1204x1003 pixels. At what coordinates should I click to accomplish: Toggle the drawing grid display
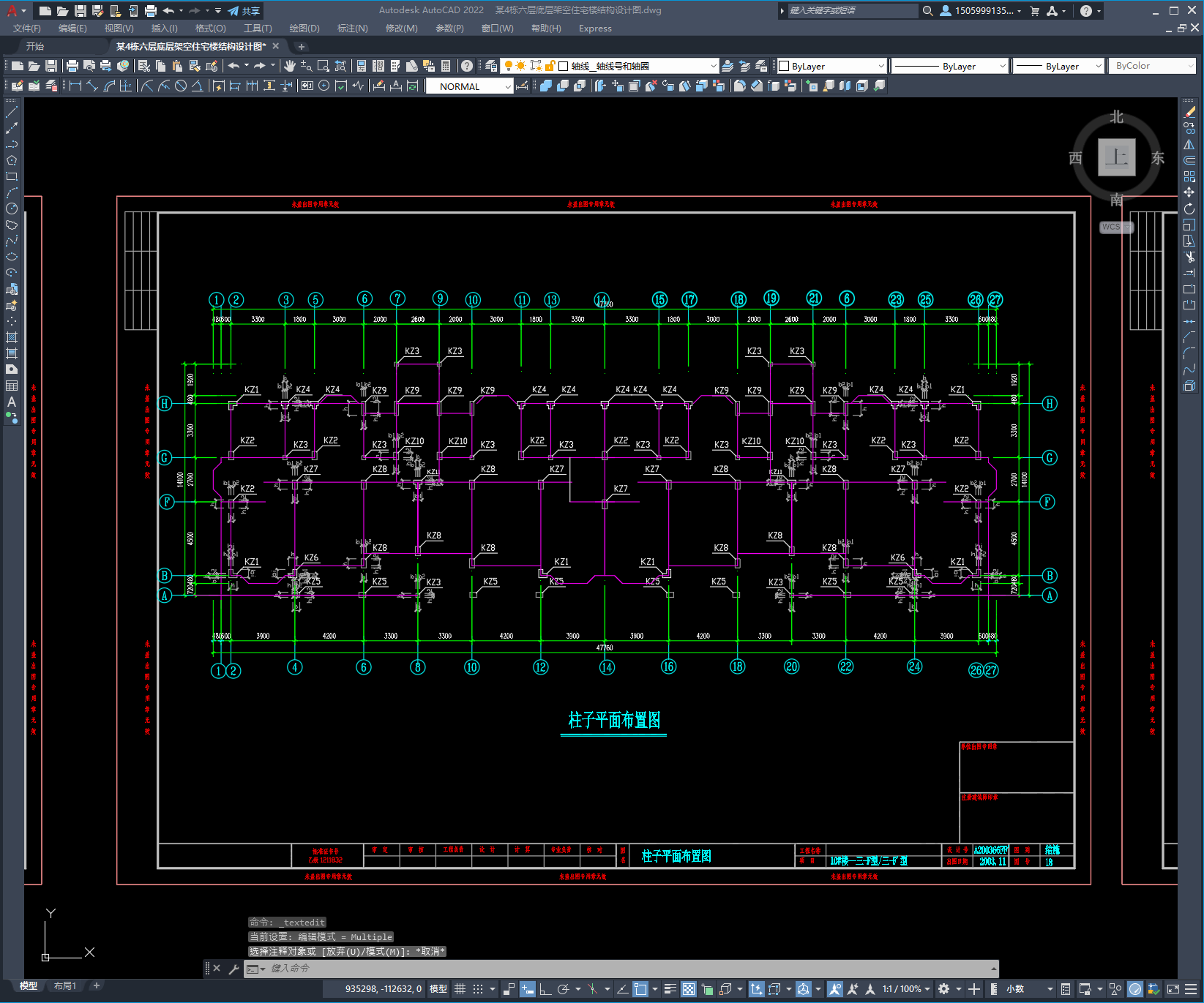click(x=460, y=989)
